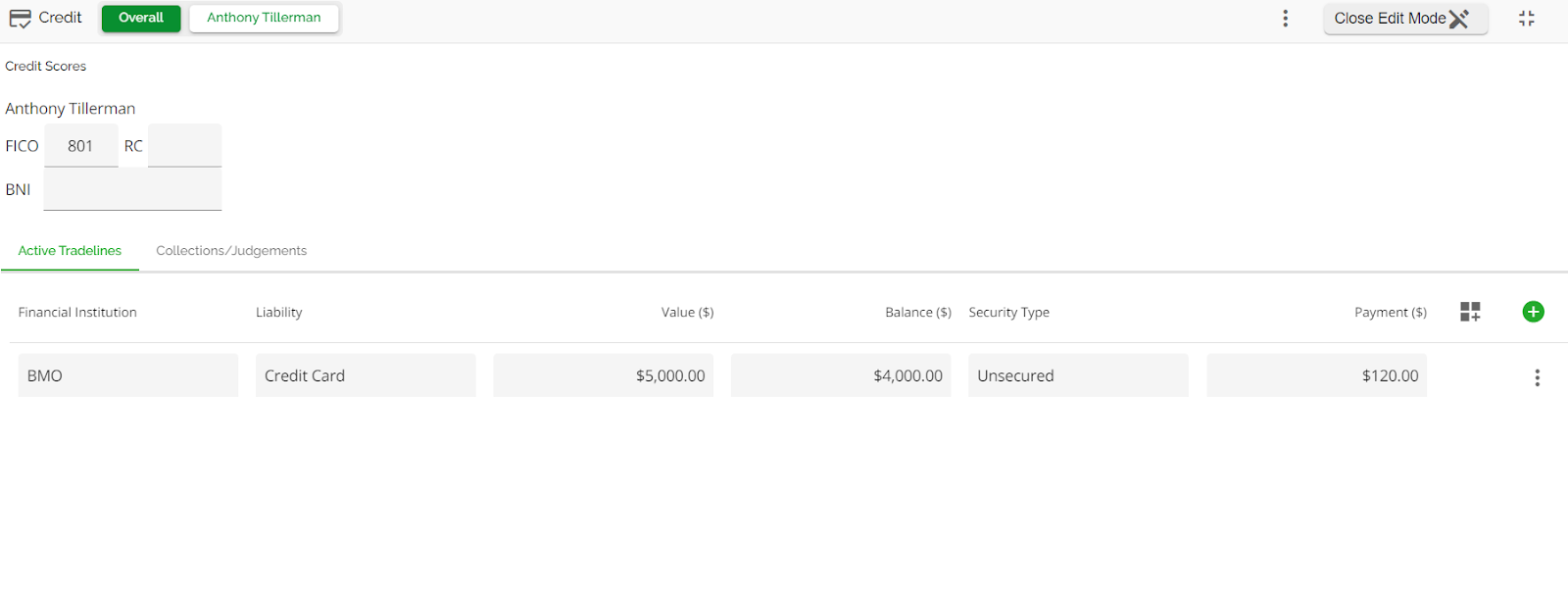Select the Overall button
Image resolution: width=1568 pixels, height=598 pixels.
(x=141, y=18)
